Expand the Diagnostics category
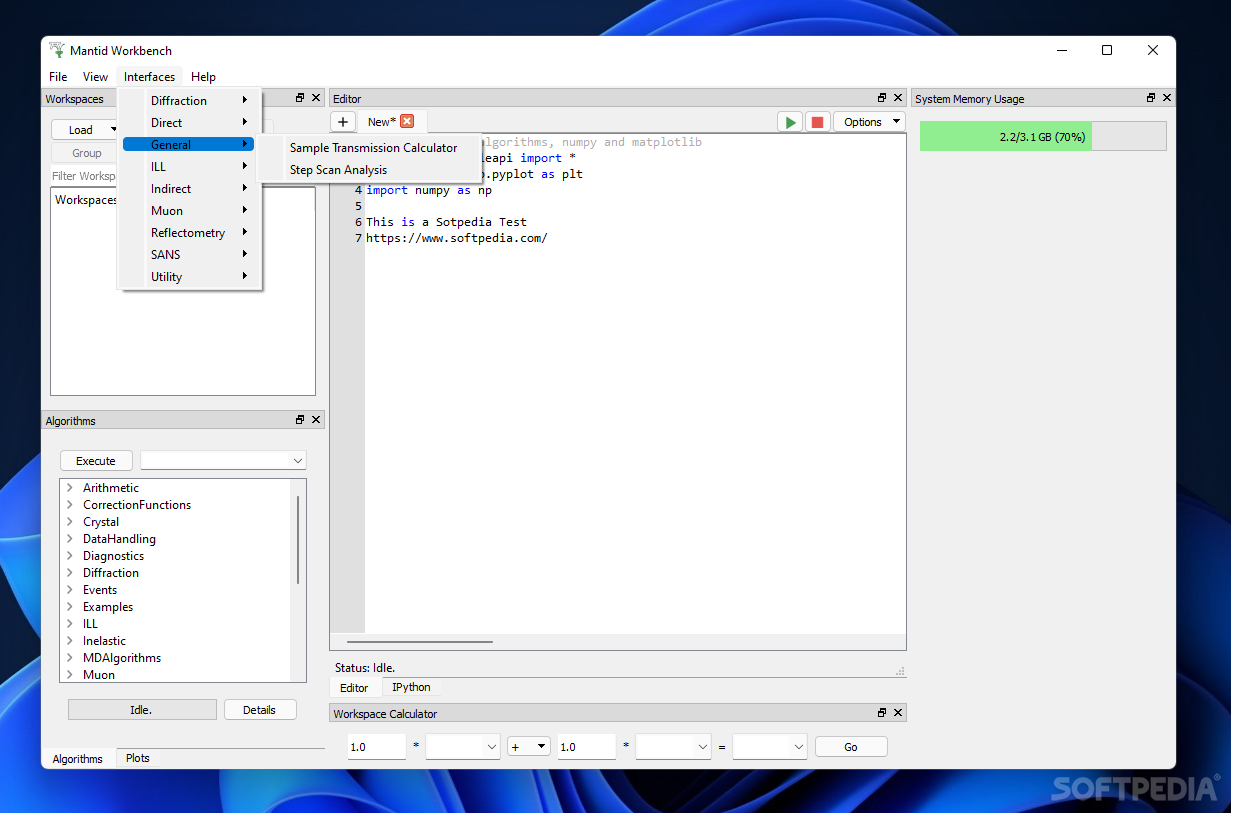Viewport: 1236px width, 816px height. 69,556
